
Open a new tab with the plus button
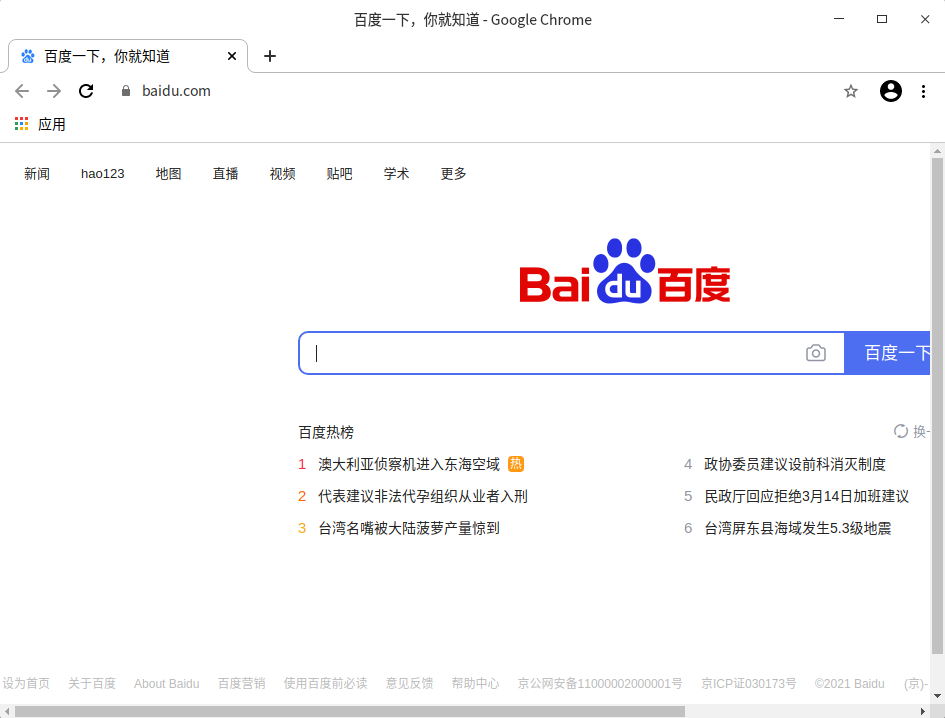[270, 56]
